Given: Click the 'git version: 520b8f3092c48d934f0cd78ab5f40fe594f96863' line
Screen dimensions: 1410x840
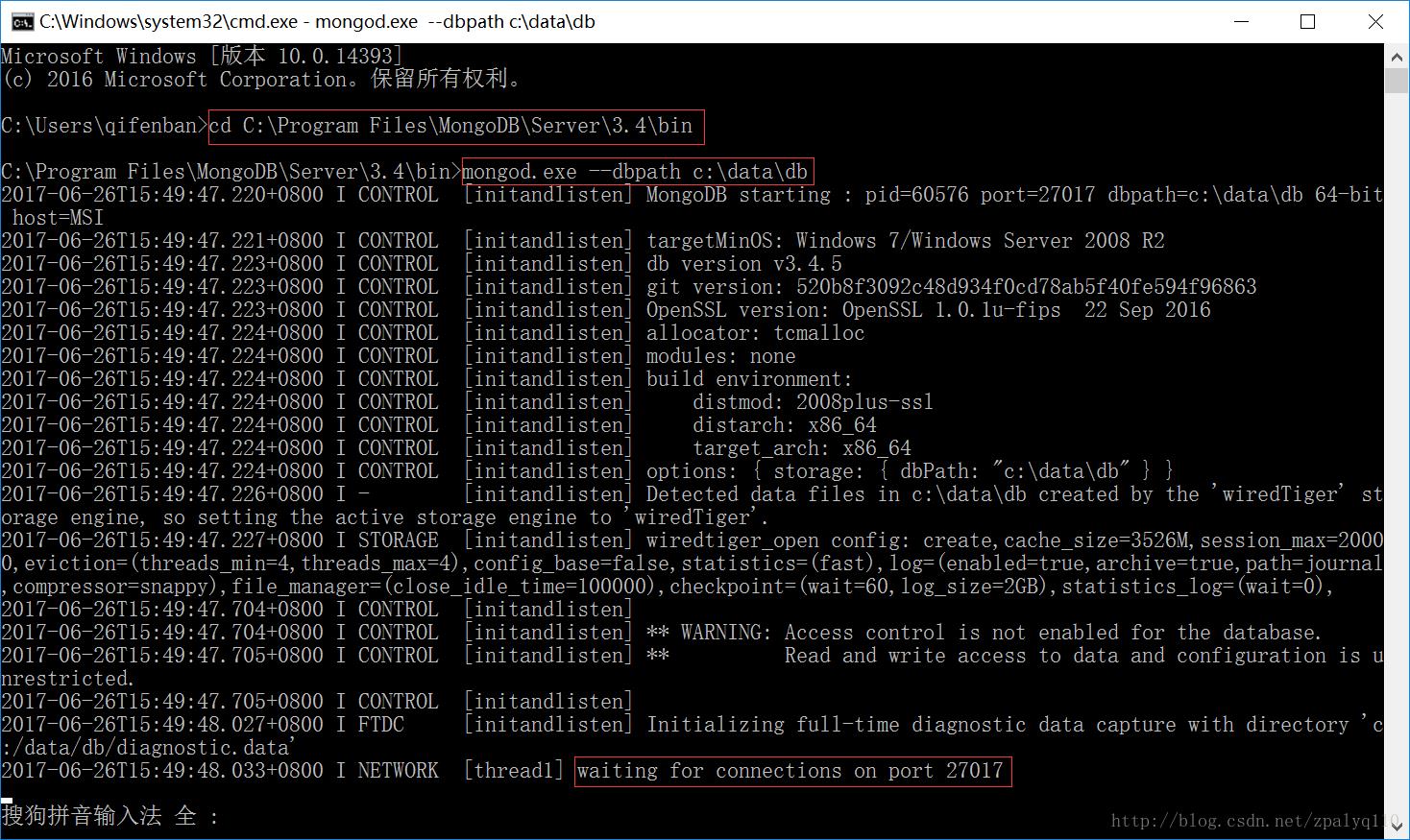Looking at the screenshot, I should click(x=951, y=287).
